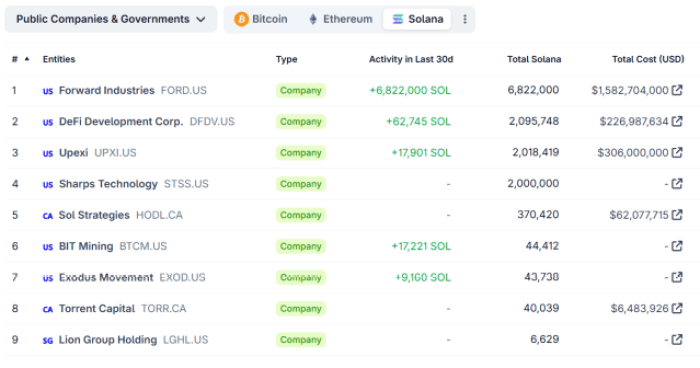
Task: Click the +6,822,000 SOL activity value
Action: tap(410, 90)
